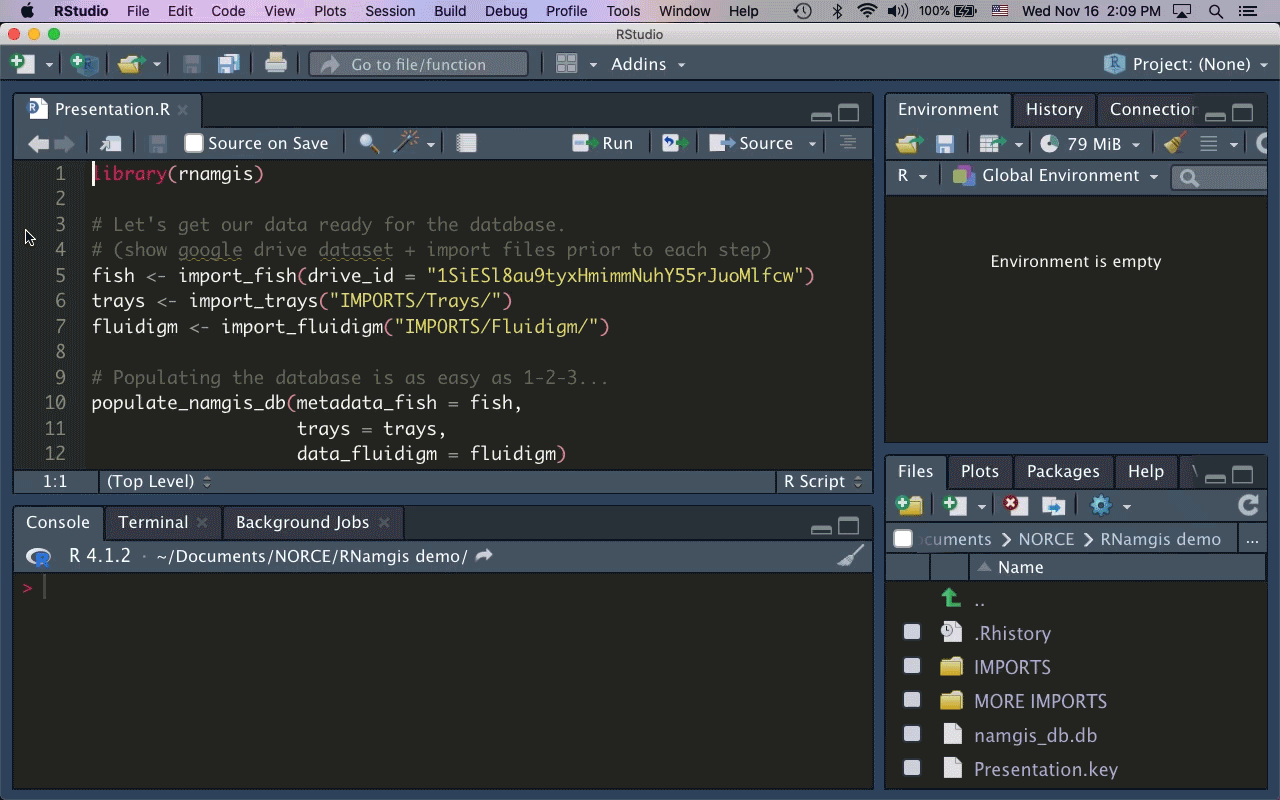Screen dimensions: 1280x800
Task: Check the .Rhistory file checkbox
Action: point(912,632)
